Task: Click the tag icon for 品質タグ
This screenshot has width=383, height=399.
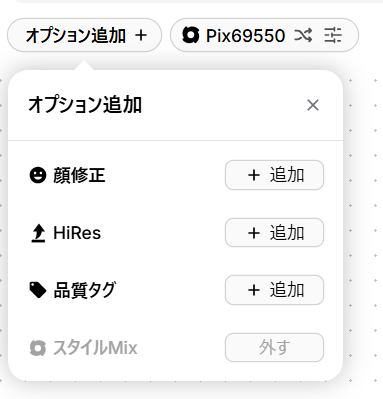Action: tap(38, 290)
